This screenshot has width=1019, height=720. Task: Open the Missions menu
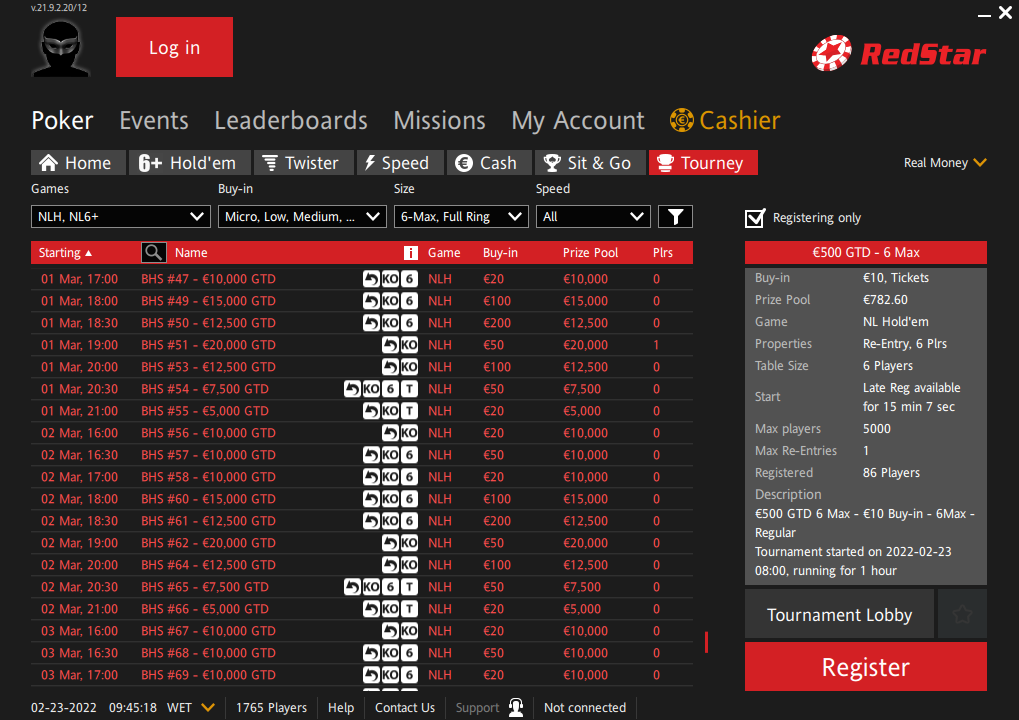pyautogui.click(x=439, y=120)
